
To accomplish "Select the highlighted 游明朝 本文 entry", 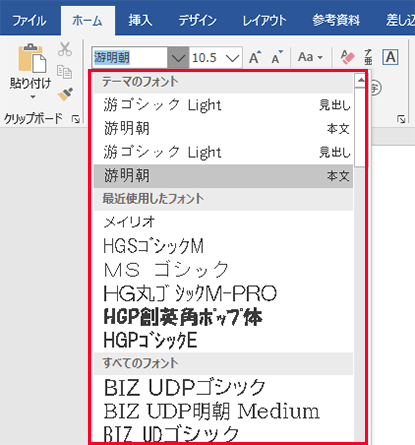I will (x=223, y=176).
